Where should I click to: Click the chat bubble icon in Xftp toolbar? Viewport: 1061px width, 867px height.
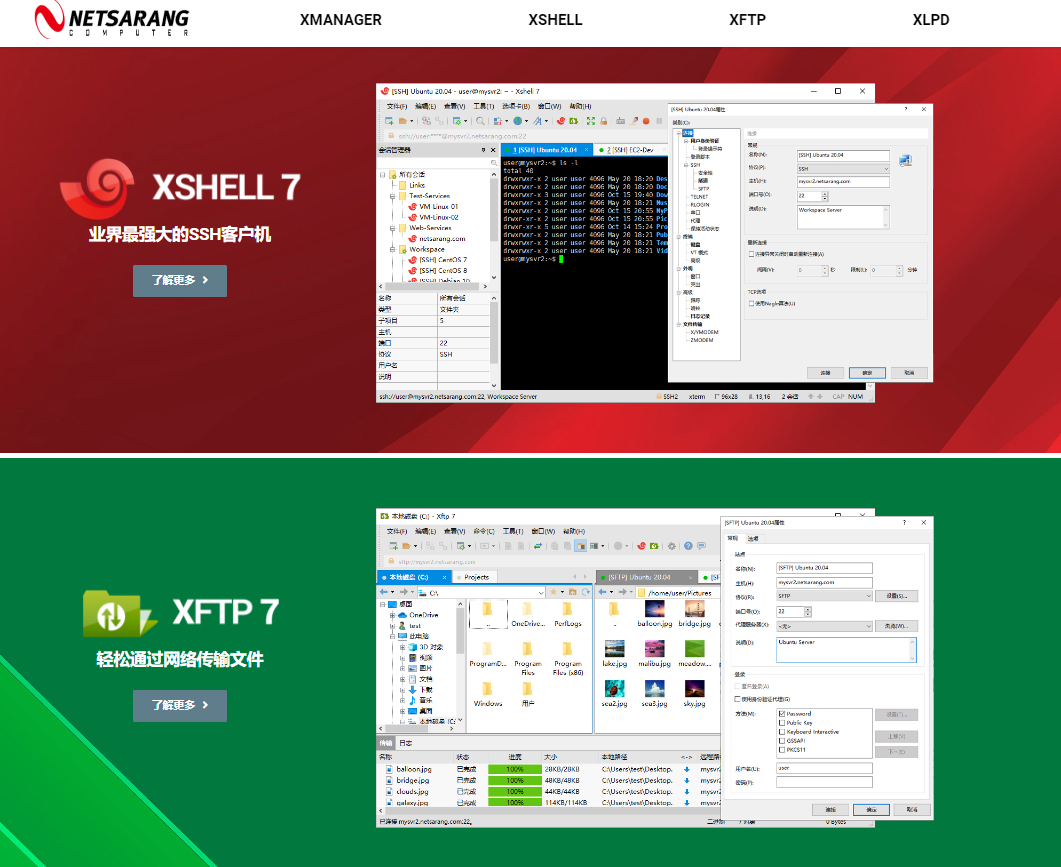(x=702, y=546)
